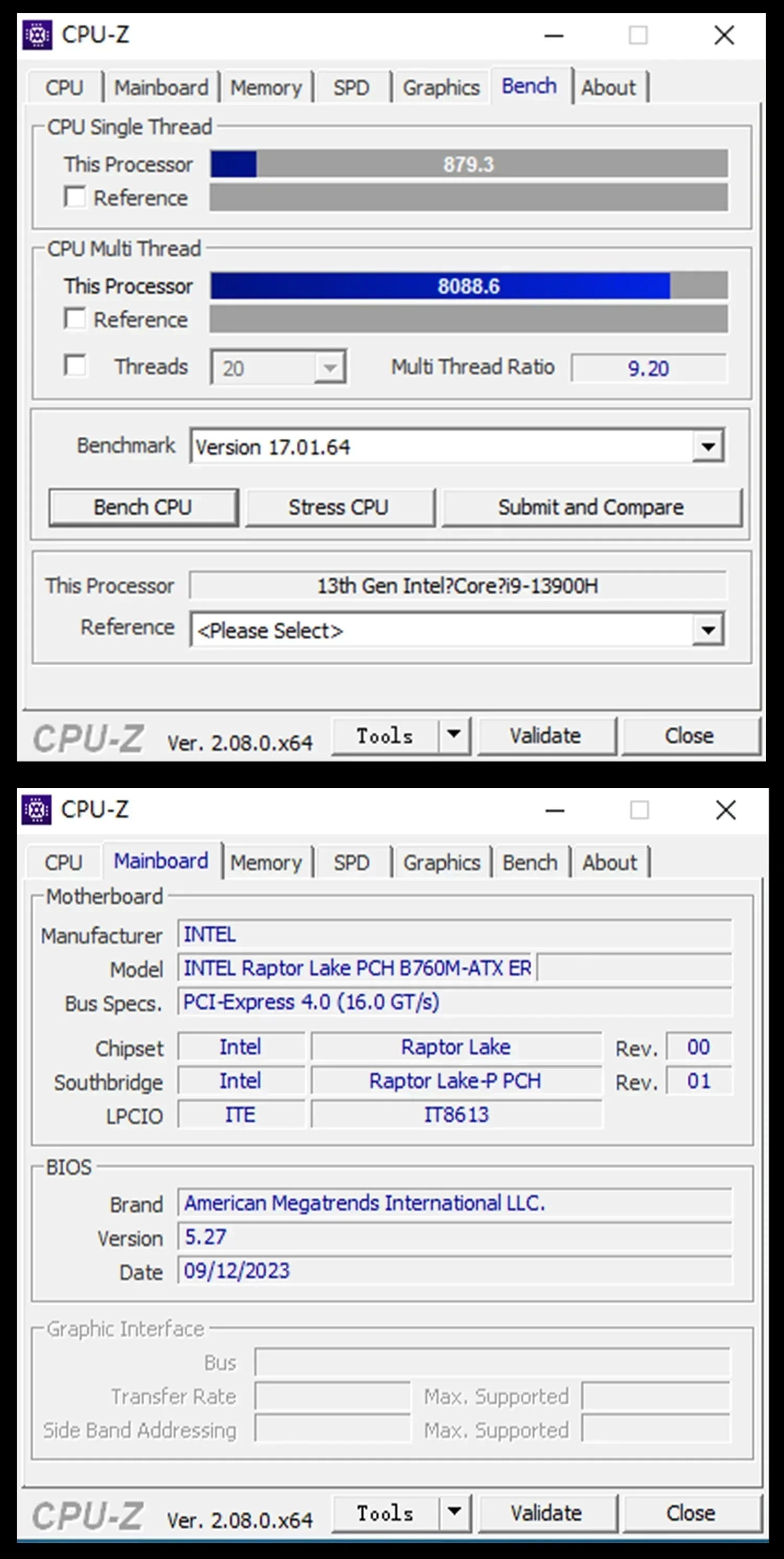The width and height of the screenshot is (784, 1559).
Task: Expand Tools dropdown arrow in Bench window
Action: pos(454,735)
